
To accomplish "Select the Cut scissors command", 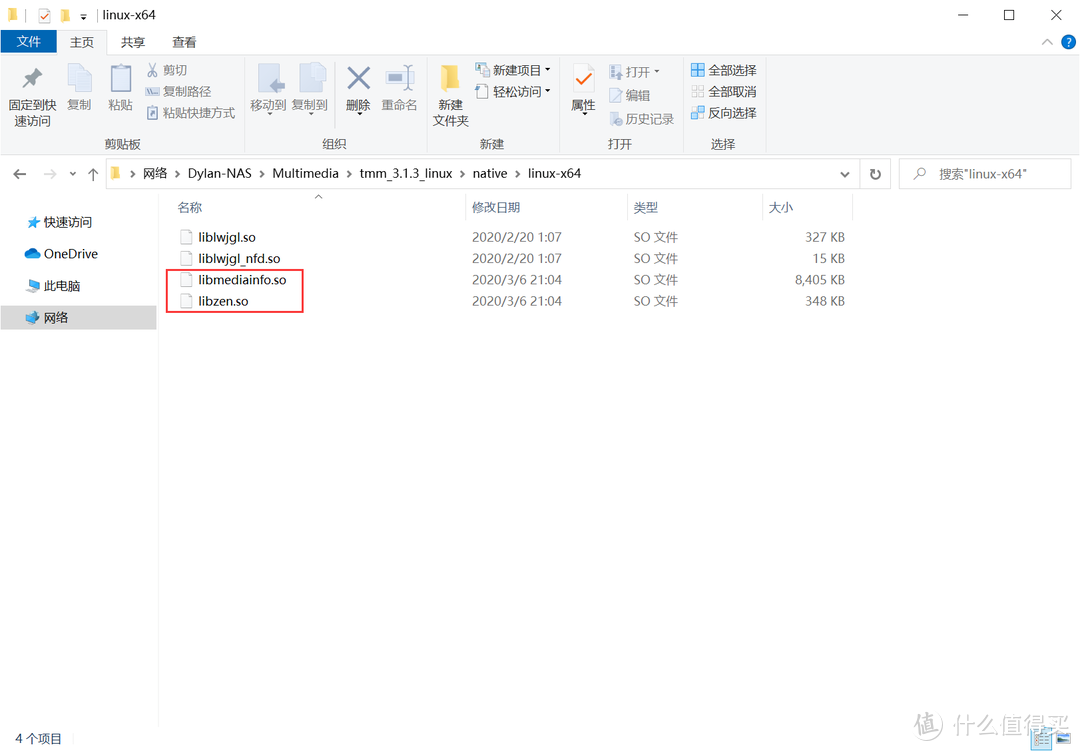I will [167, 70].
